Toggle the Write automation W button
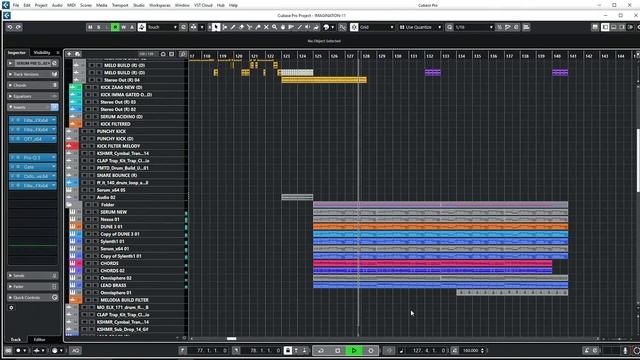This screenshot has width=640, height=360. [124, 27]
